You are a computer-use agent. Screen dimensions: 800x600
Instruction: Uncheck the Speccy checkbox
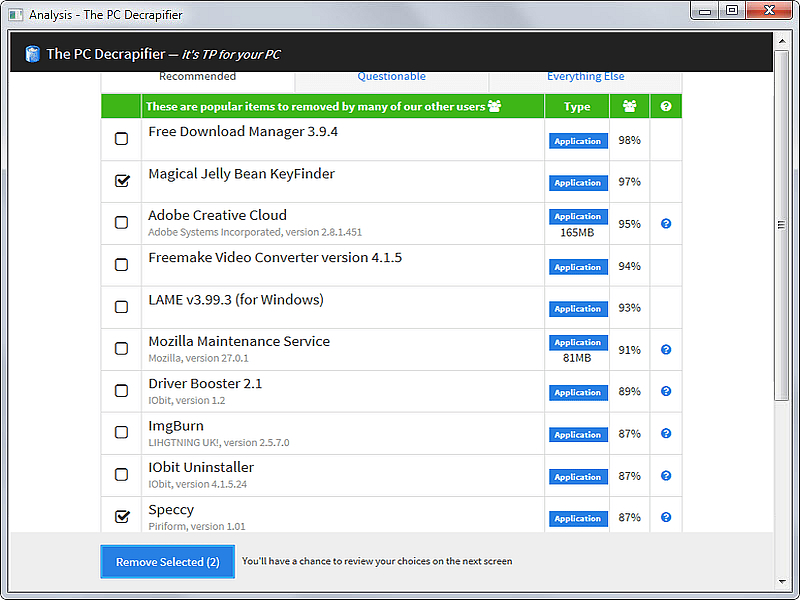(121, 516)
